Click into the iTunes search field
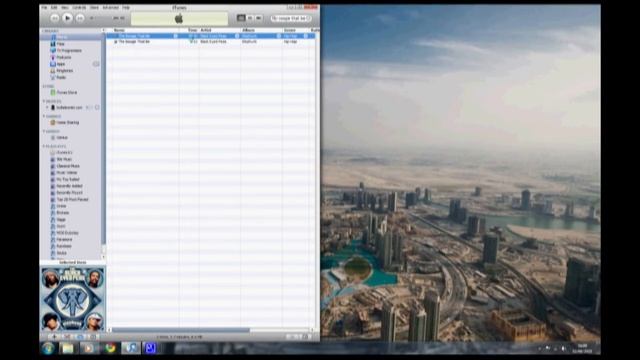This screenshot has width=640, height=360. 291,18
